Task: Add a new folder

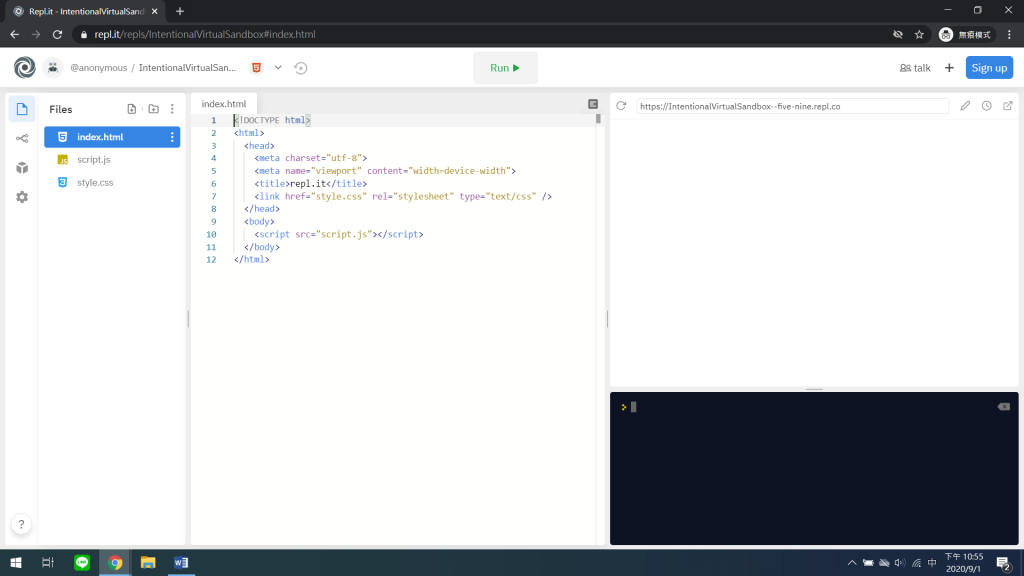Action: 153,109
